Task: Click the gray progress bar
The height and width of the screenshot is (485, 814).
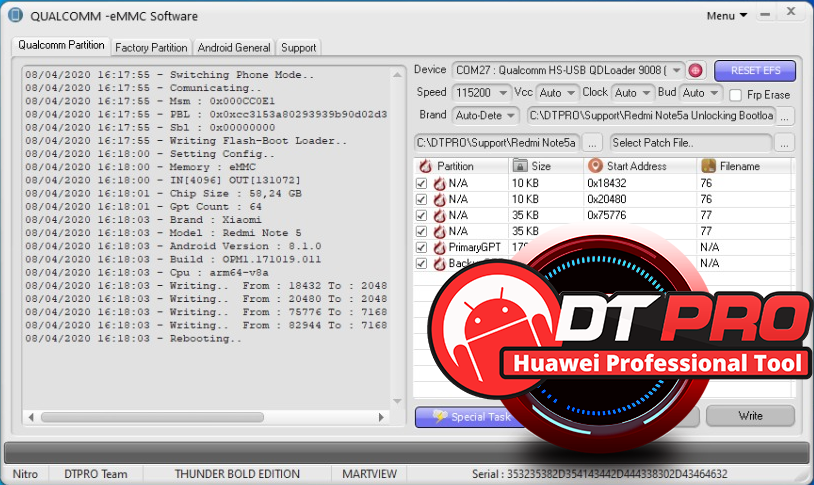Action: (x=407, y=453)
